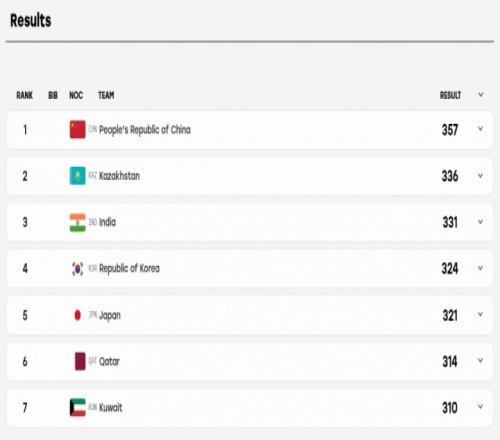Click the Japan flag icon
The height and width of the screenshot is (440, 500).
[77, 315]
